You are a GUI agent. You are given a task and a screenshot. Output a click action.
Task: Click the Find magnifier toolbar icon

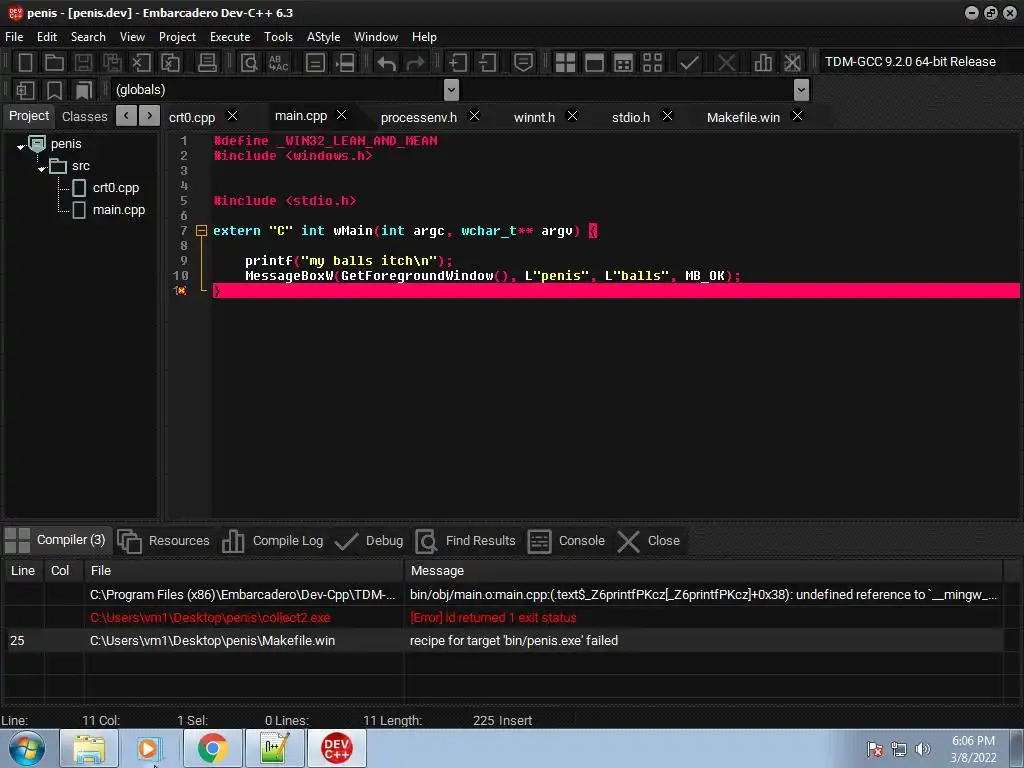point(249,63)
